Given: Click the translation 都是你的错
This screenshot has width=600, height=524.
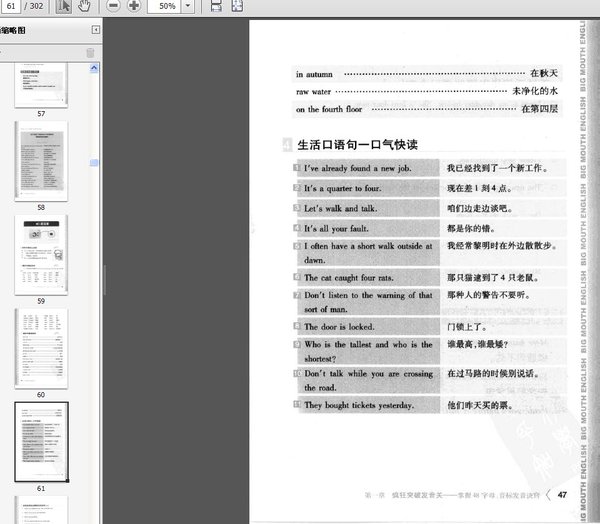Looking at the screenshot, I should click(x=471, y=229).
